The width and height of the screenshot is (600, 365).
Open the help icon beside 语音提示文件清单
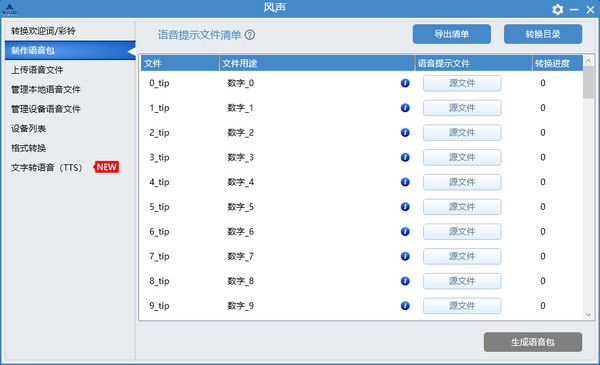click(x=250, y=35)
